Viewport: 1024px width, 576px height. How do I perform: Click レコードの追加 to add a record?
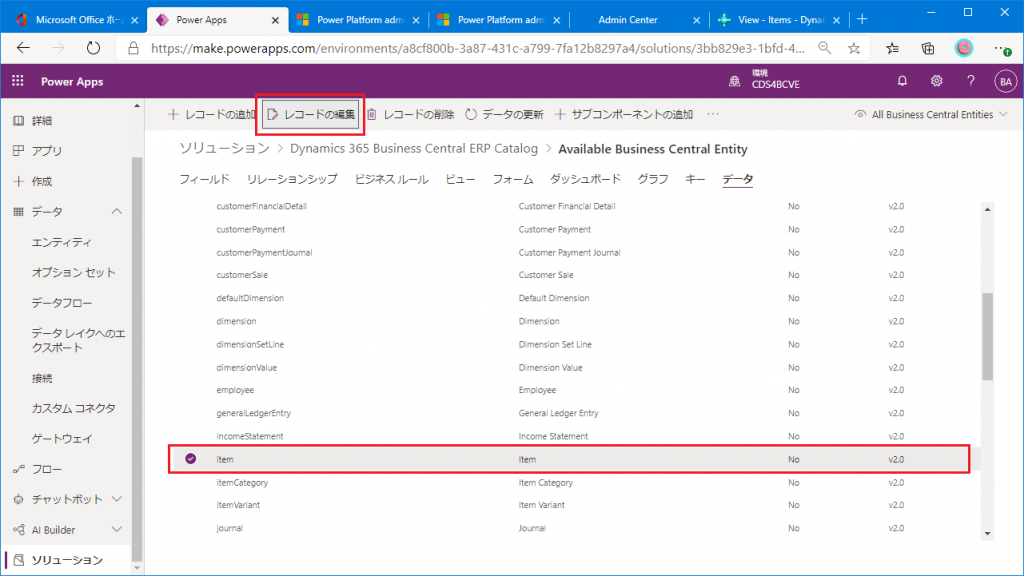tap(212, 114)
